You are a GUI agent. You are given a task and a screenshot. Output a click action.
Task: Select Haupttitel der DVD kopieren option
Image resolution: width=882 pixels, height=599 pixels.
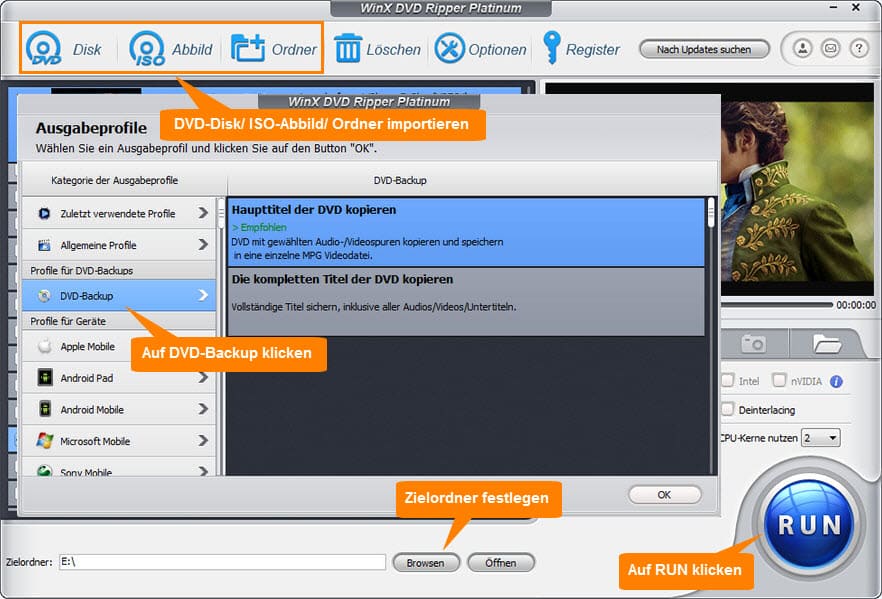coord(466,231)
